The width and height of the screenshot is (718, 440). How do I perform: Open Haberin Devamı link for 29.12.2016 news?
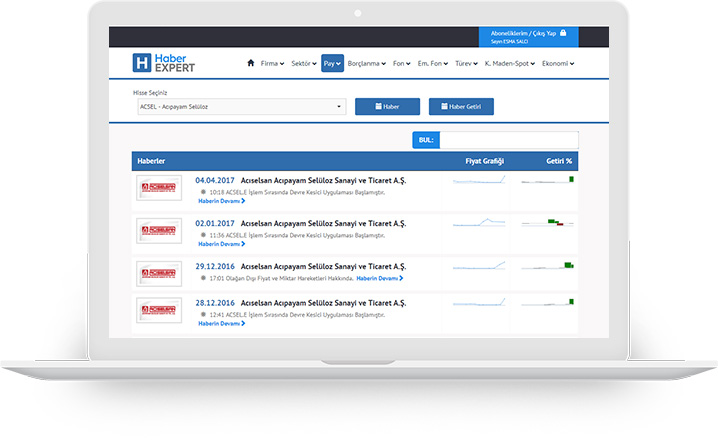(380, 278)
